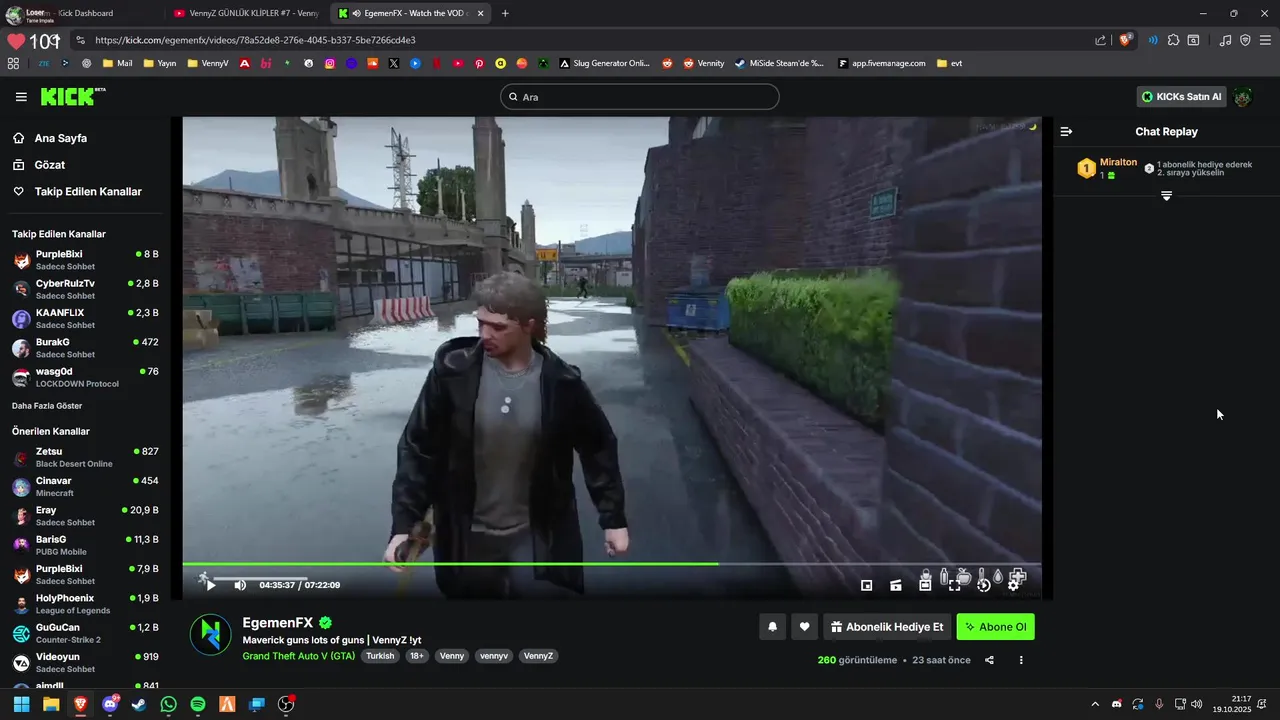Toggle picture-in-picture mode

pyautogui.click(x=867, y=585)
